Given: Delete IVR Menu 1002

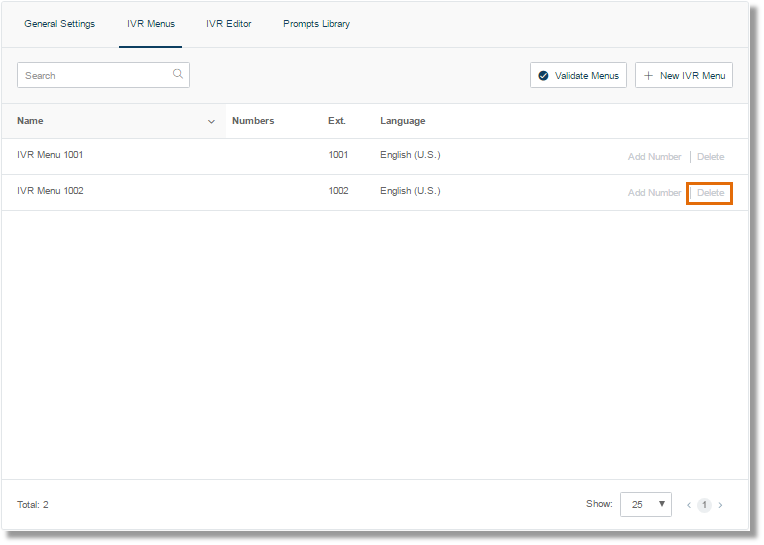Looking at the screenshot, I should tap(710, 193).
